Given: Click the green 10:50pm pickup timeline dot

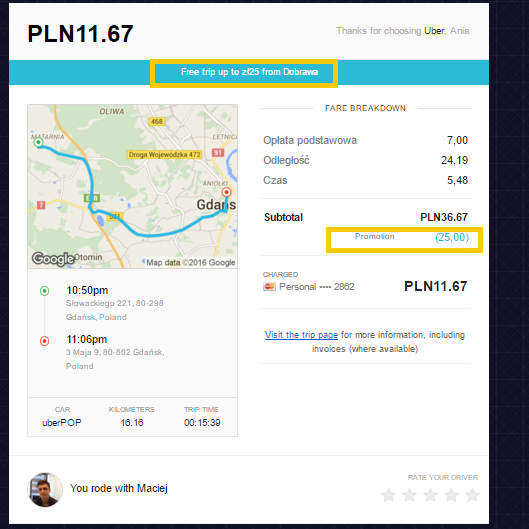Looking at the screenshot, I should pos(45,291).
